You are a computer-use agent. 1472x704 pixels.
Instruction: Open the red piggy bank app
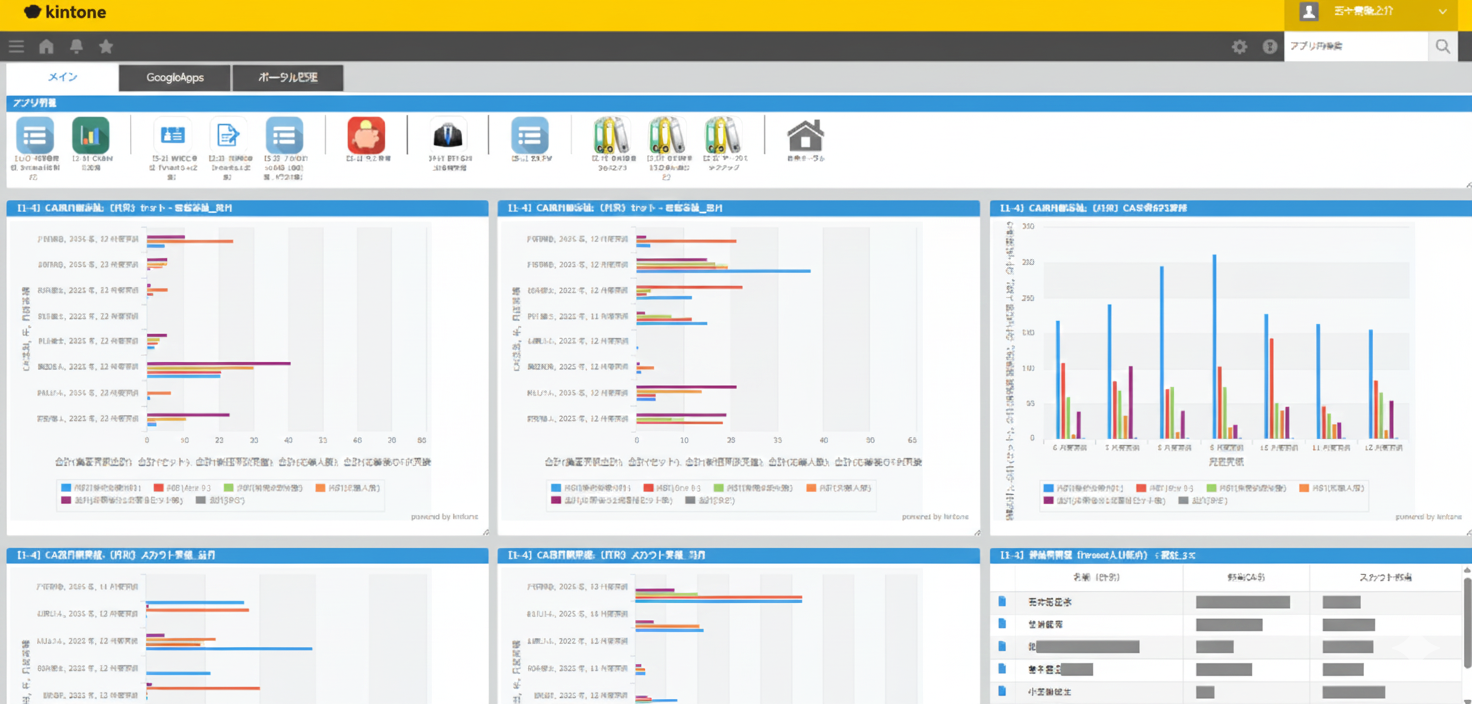(x=366, y=136)
